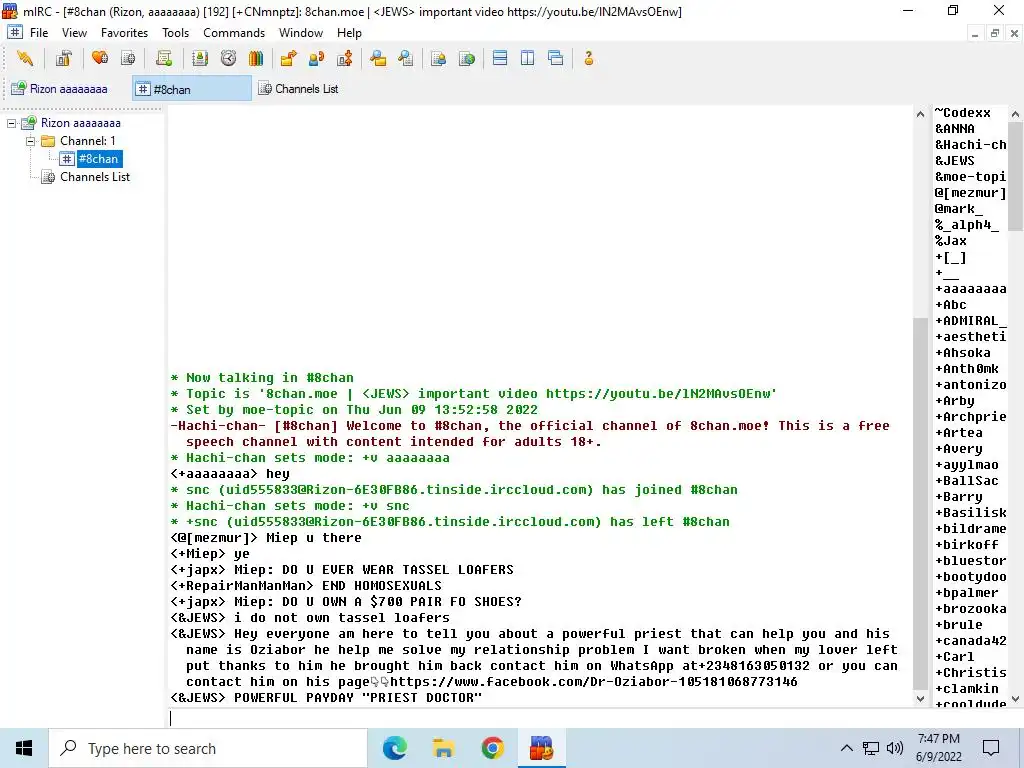Click the channel window icon in menu bar
Screen dimensions: 1024x768
(14, 33)
